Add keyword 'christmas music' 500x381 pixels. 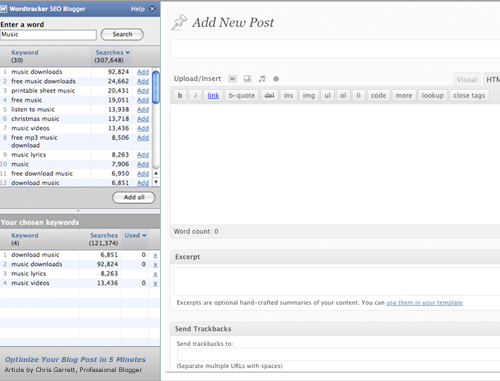[x=143, y=119]
